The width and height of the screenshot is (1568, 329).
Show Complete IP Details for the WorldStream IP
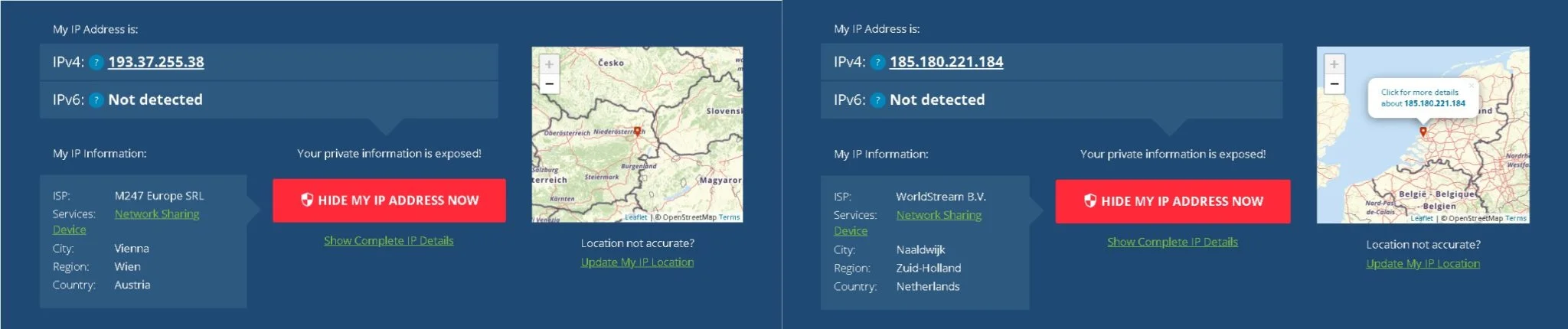(1171, 242)
